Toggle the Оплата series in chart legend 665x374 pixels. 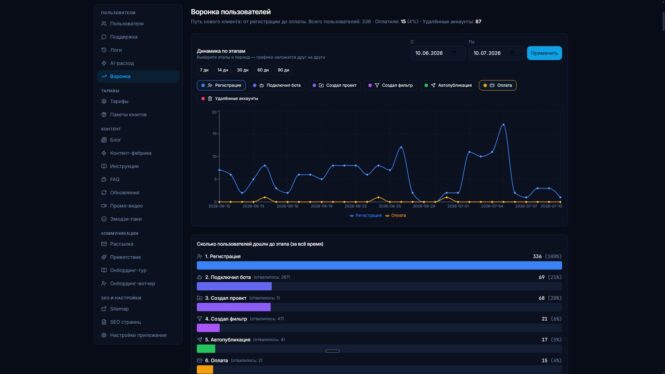click(395, 215)
